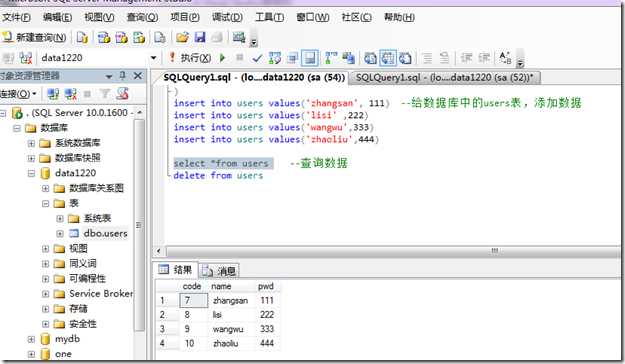This screenshot has width=625, height=364.
Task: Click the Activity Monitor icon in the top toolbar
Action: pos(239,37)
